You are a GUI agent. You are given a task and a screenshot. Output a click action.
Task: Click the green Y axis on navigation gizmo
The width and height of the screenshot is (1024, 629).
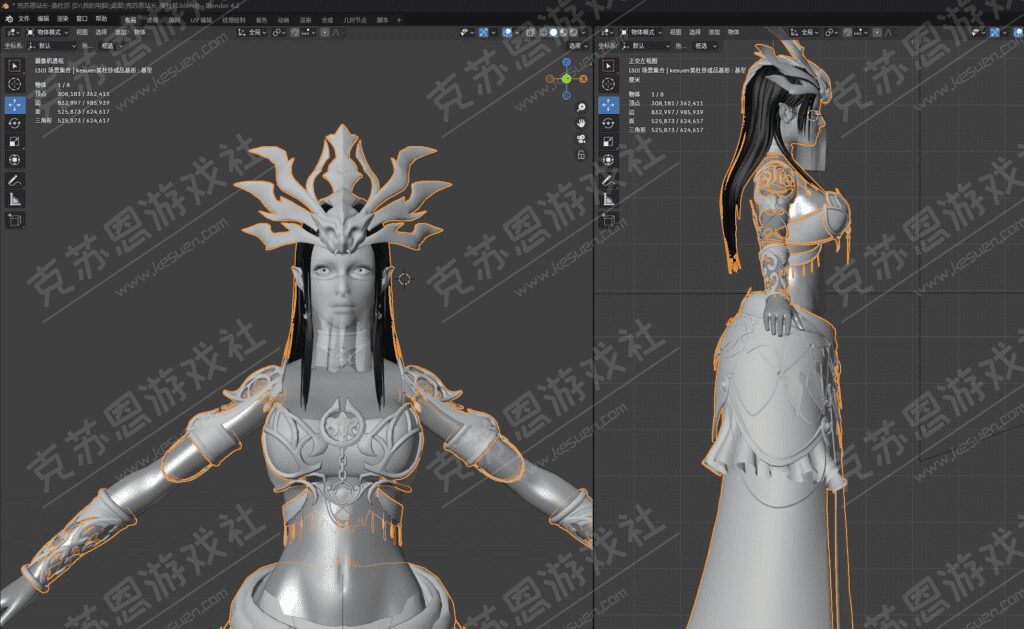pyautogui.click(x=566, y=78)
